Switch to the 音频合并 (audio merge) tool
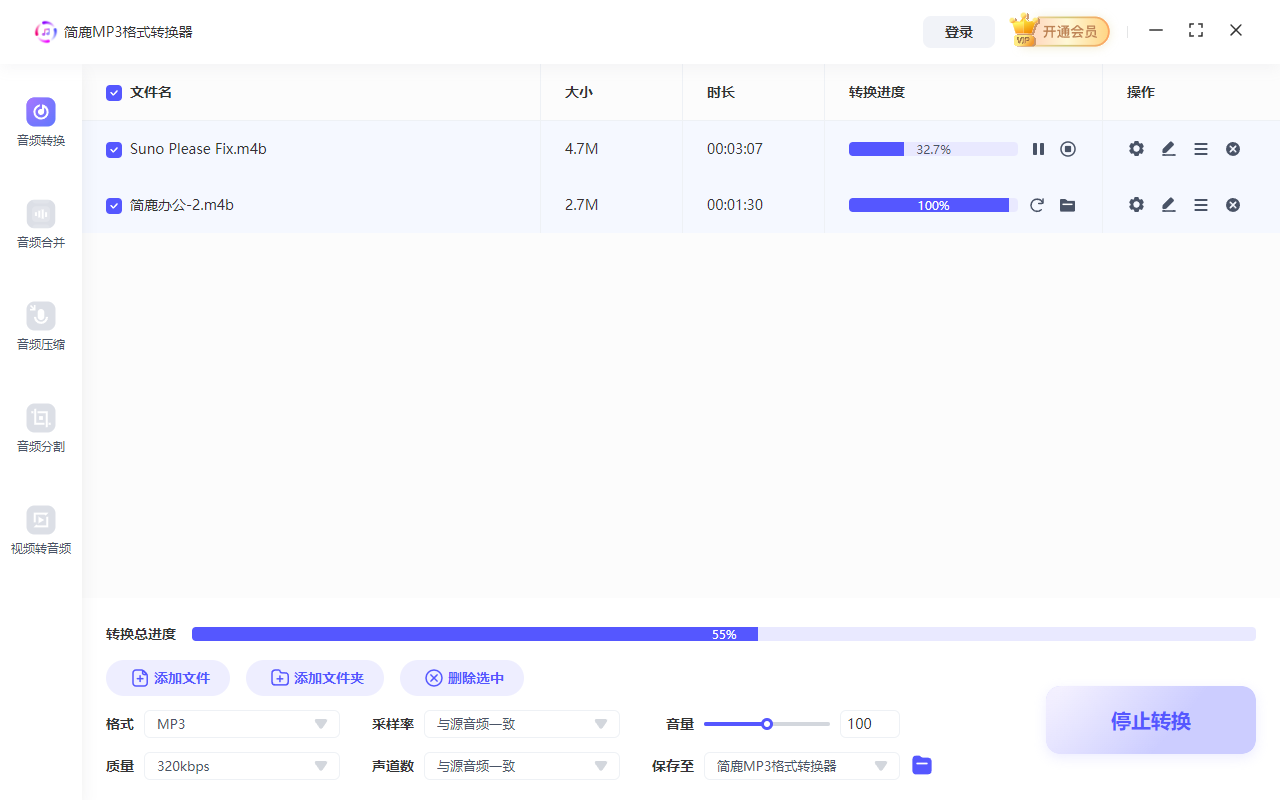This screenshot has width=1280, height=800. pos(40,222)
